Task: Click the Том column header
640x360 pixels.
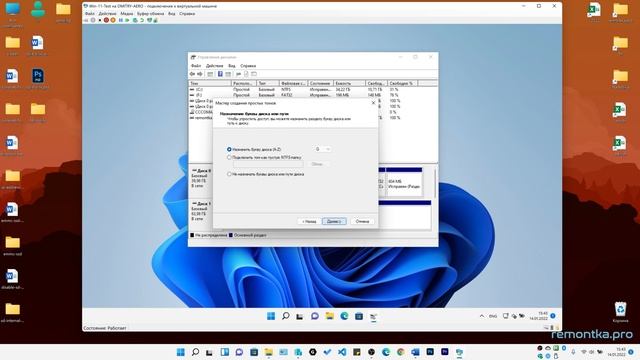Action: pyautogui.click(x=210, y=83)
